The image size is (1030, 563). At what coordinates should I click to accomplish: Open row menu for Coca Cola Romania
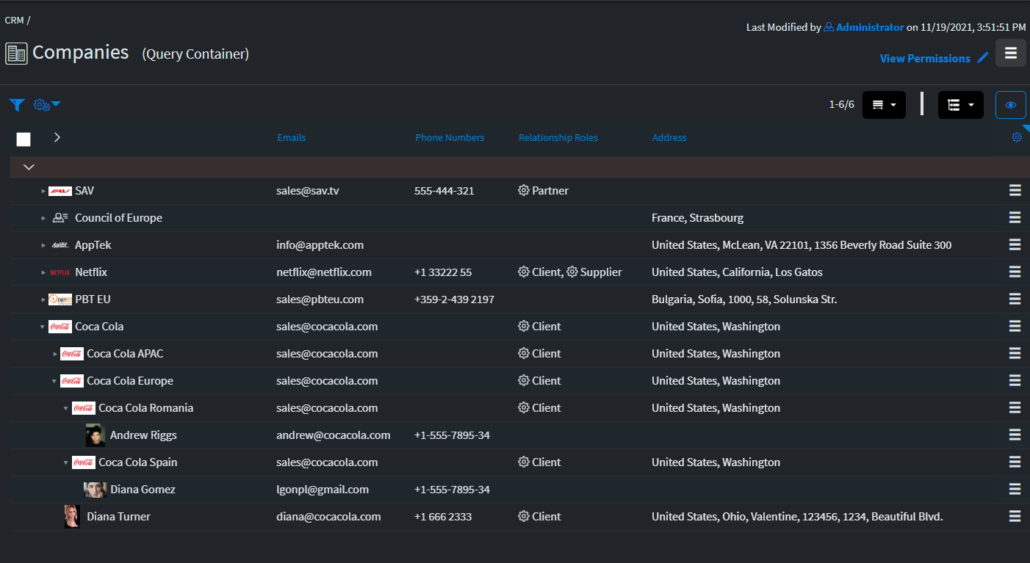pyautogui.click(x=1015, y=407)
